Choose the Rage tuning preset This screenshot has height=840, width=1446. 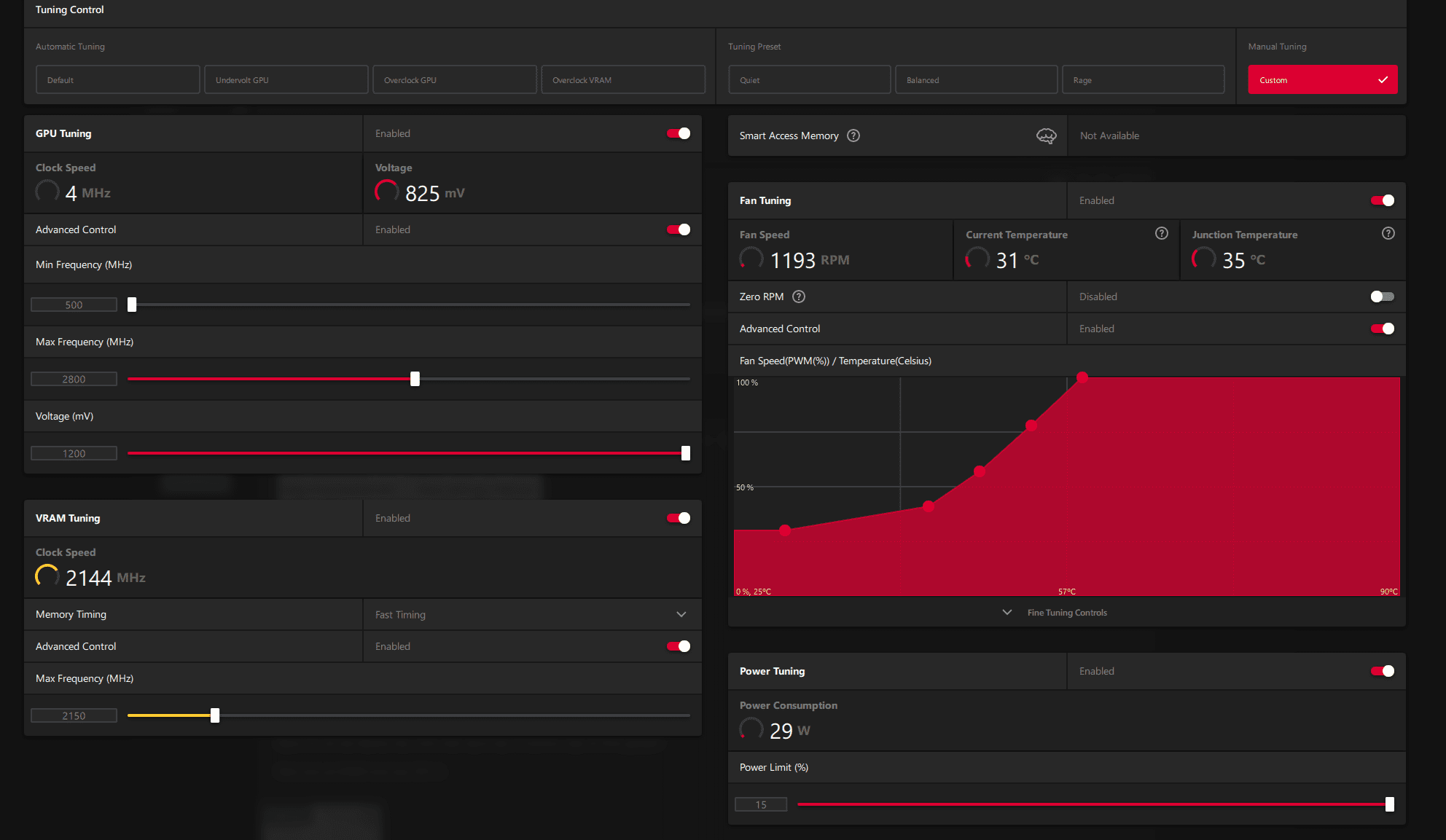(x=1144, y=79)
